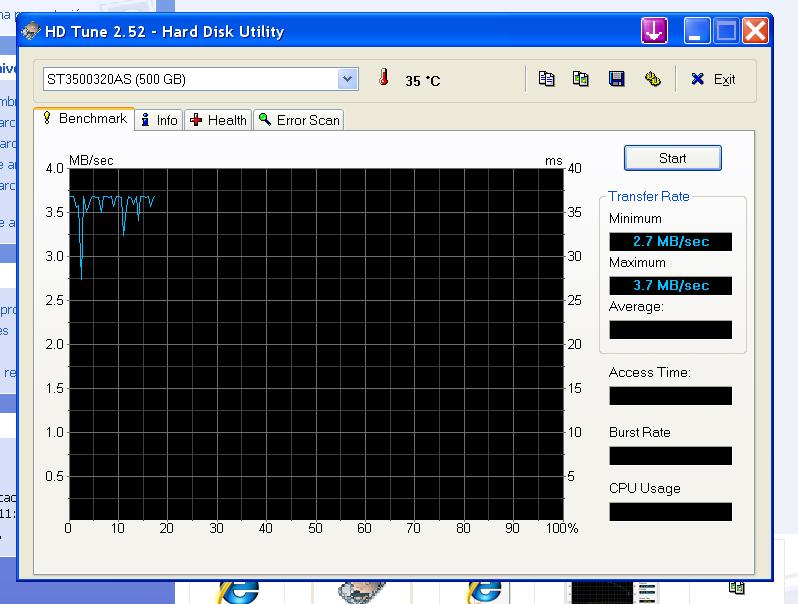Screen dimensions: 798x604
Task: Click the HD Tune title bar app icon
Action: [31, 31]
